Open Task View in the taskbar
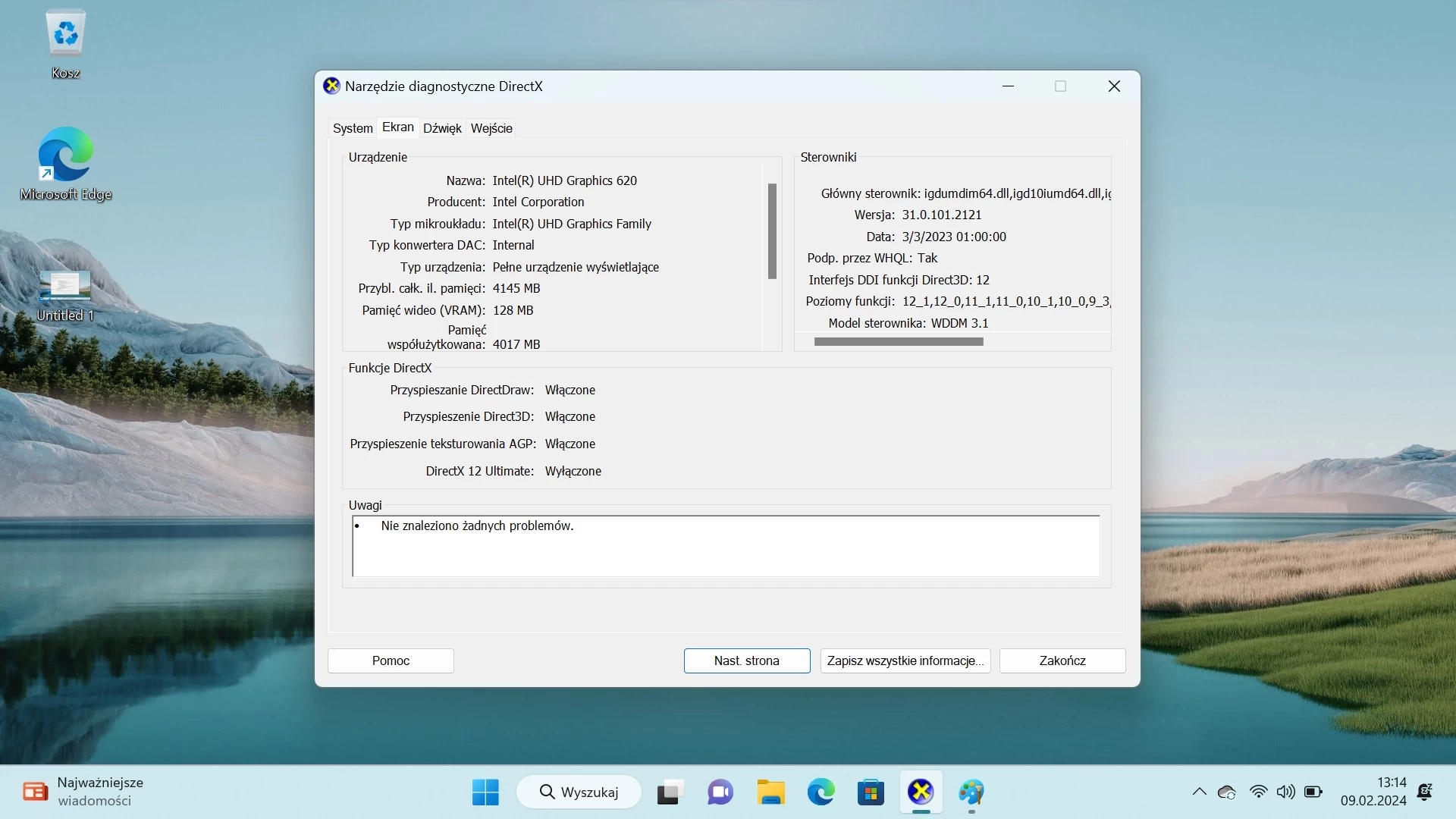The height and width of the screenshot is (819, 1456). pyautogui.click(x=670, y=792)
